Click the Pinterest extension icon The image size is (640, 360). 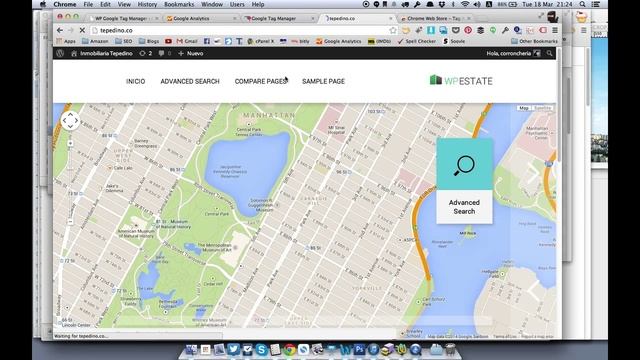pos(468,30)
